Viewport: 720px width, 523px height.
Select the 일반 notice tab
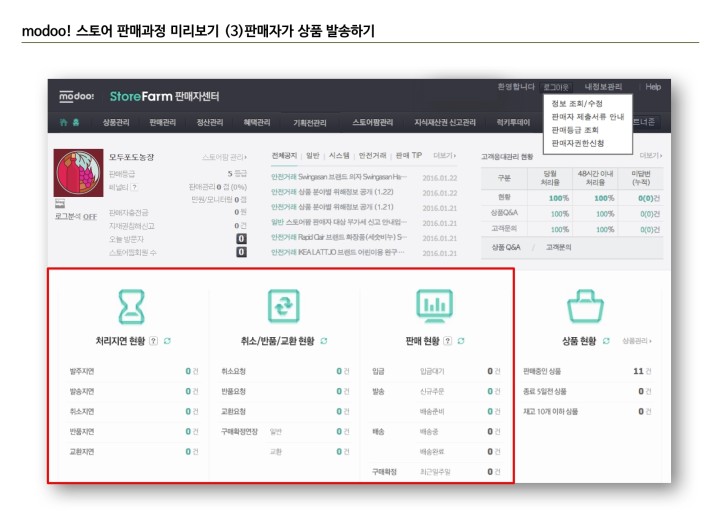click(x=313, y=156)
